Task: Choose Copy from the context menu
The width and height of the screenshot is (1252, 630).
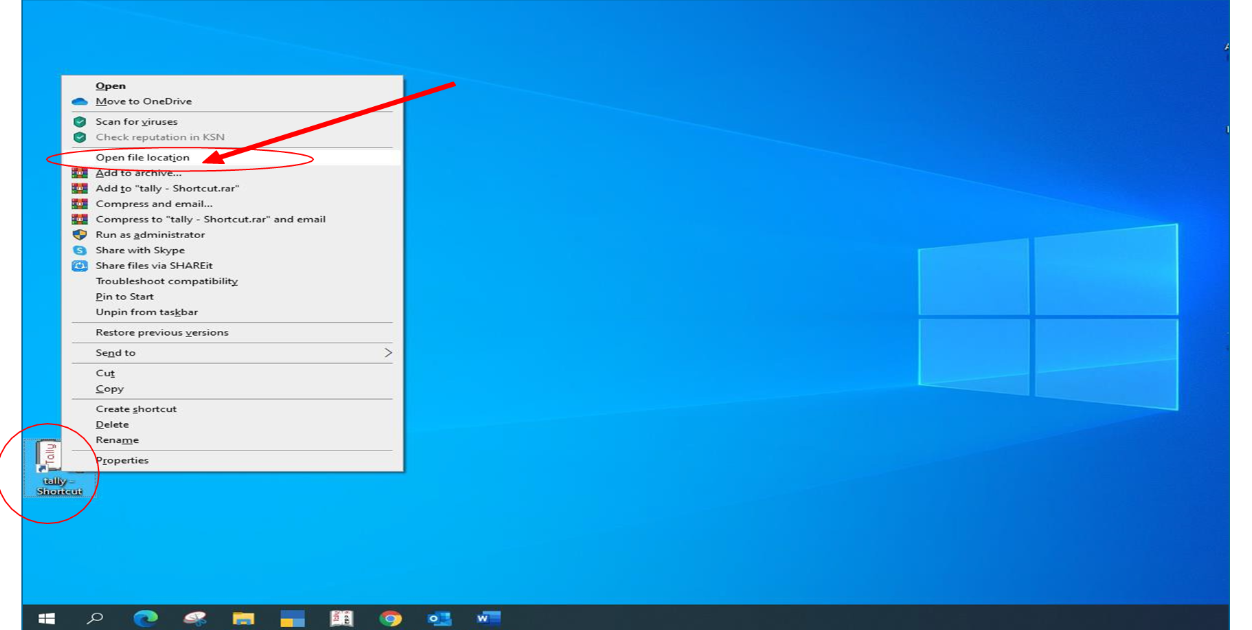Action: coord(233,389)
